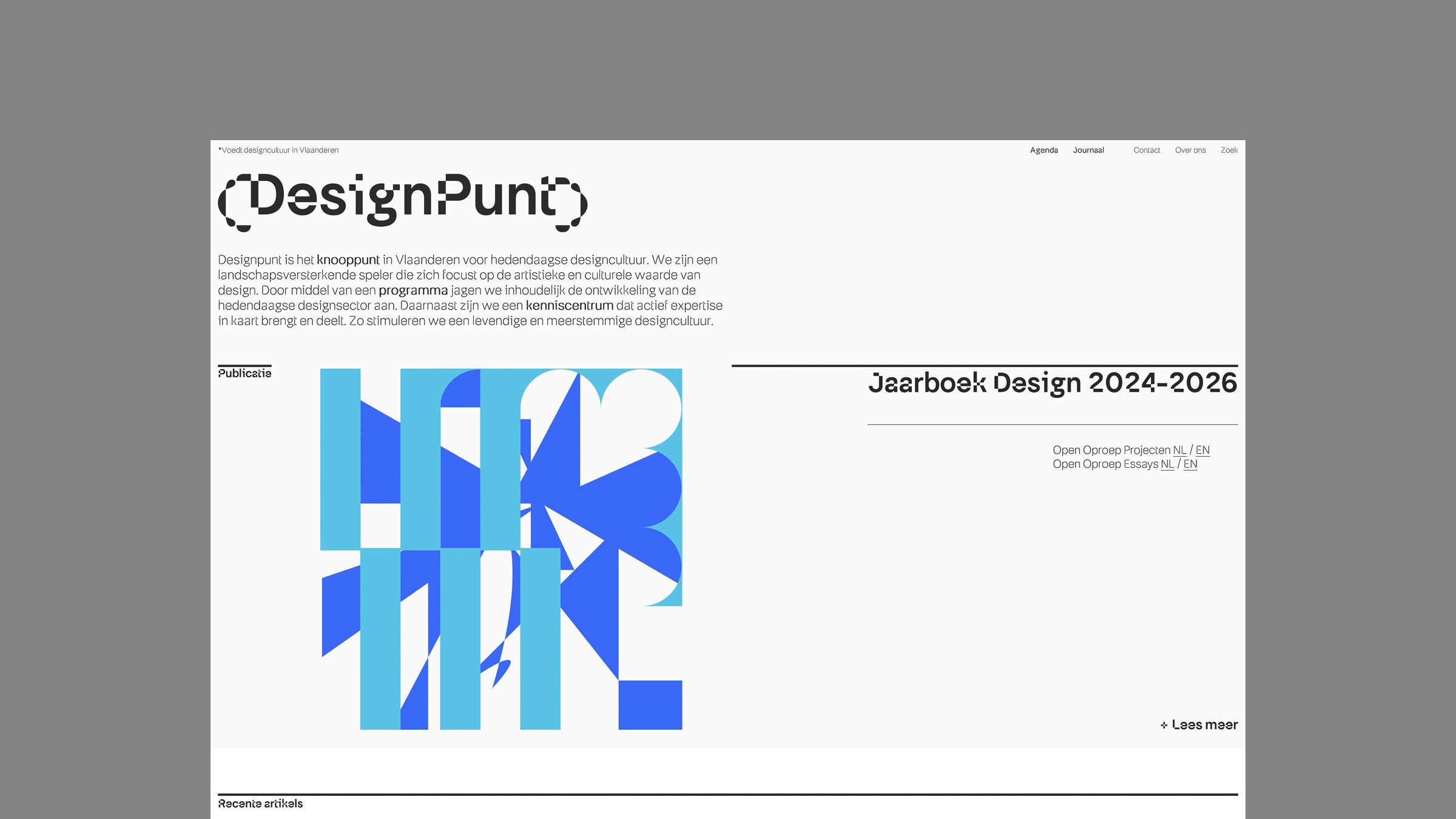Open the Jaarboek Design 2024-2026 title
This screenshot has width=1456, height=819.
[1052, 383]
